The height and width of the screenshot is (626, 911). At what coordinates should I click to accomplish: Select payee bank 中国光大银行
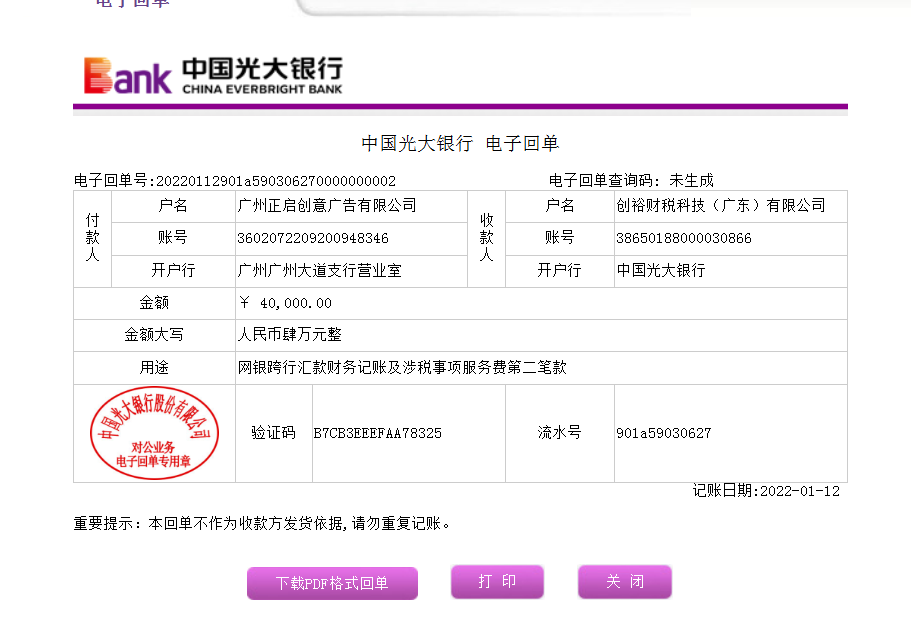point(661,271)
